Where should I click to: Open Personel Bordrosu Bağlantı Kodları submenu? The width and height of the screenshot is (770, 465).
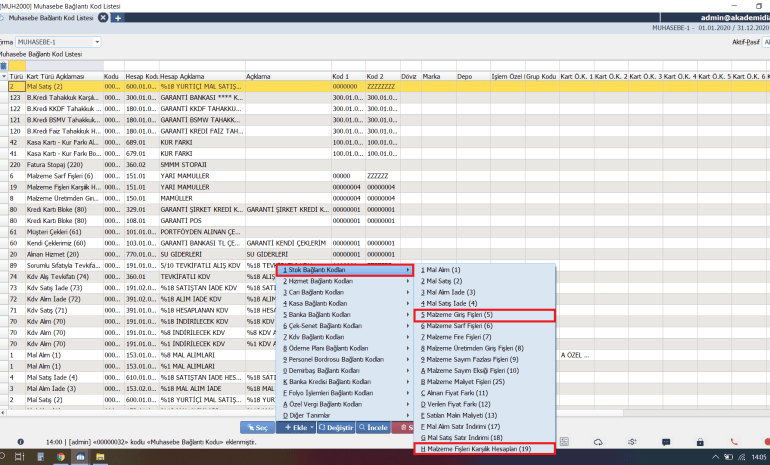point(345,359)
